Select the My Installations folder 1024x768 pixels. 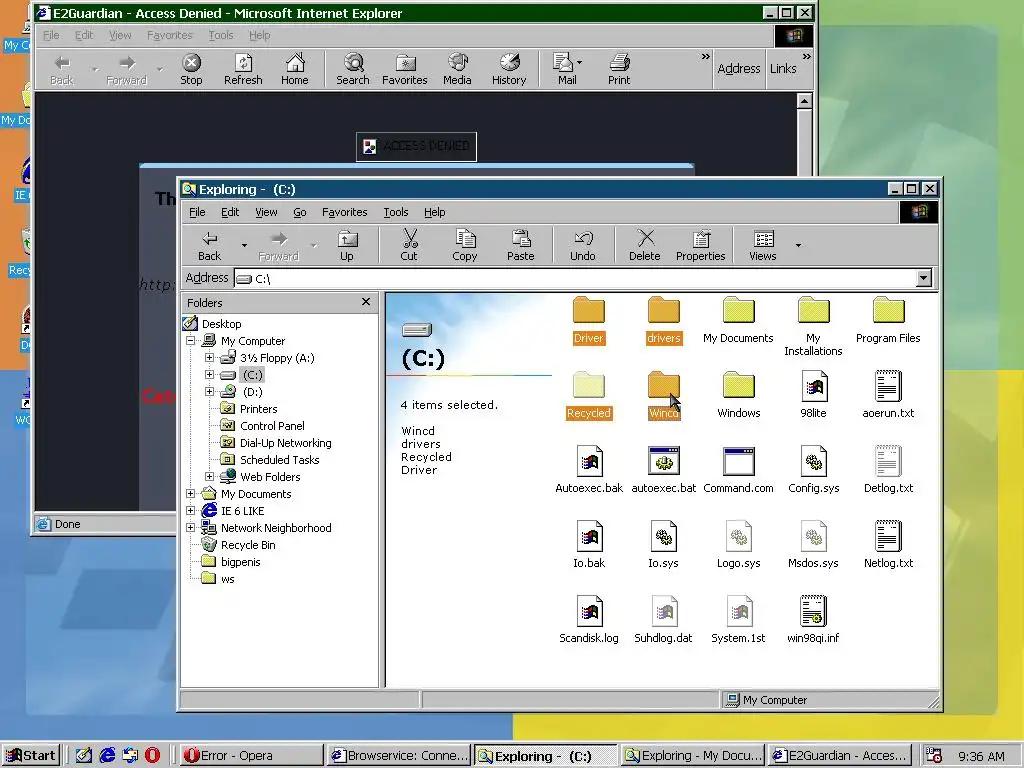coord(814,327)
